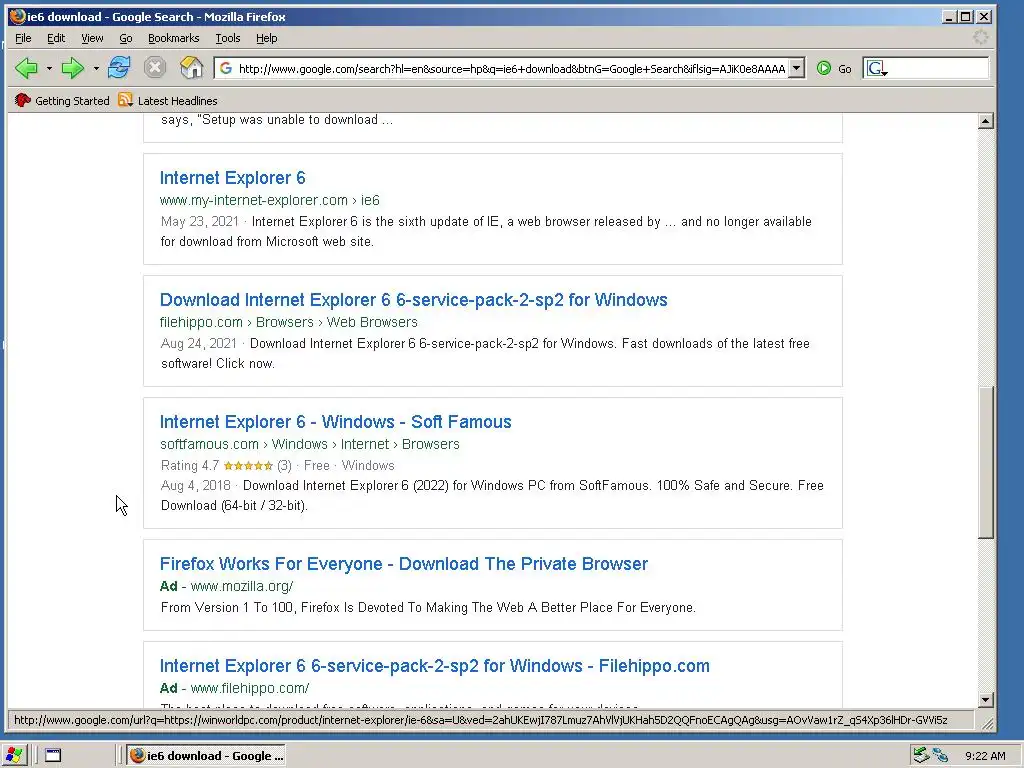The height and width of the screenshot is (768, 1024).
Task: Reload the page with the Refresh icon
Action: click(119, 67)
